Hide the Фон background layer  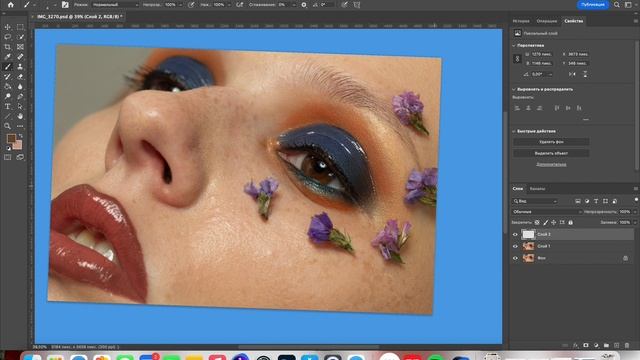pyautogui.click(x=515, y=258)
